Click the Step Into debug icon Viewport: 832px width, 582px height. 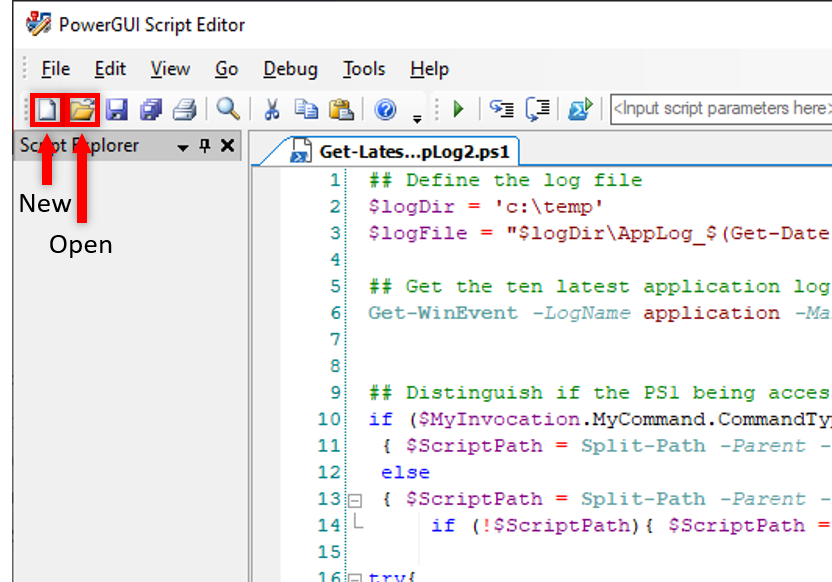(x=501, y=109)
